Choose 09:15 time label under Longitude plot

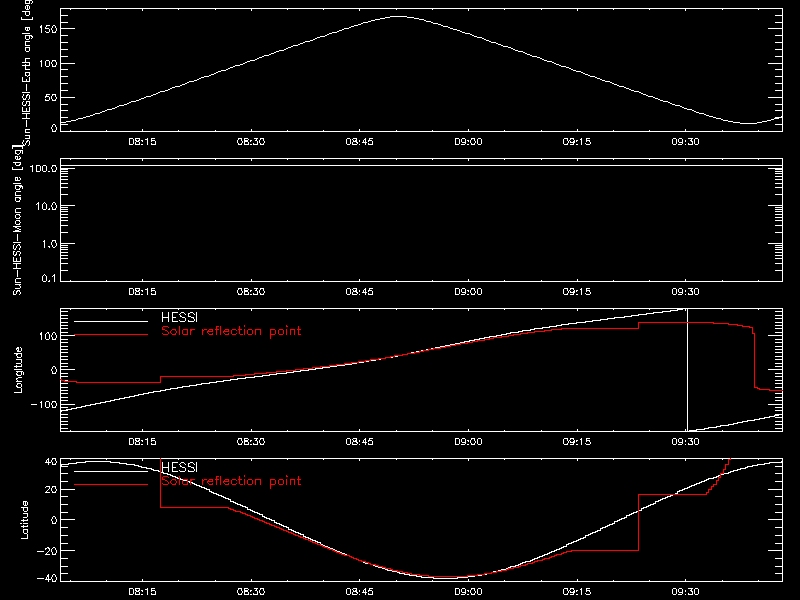(577, 442)
